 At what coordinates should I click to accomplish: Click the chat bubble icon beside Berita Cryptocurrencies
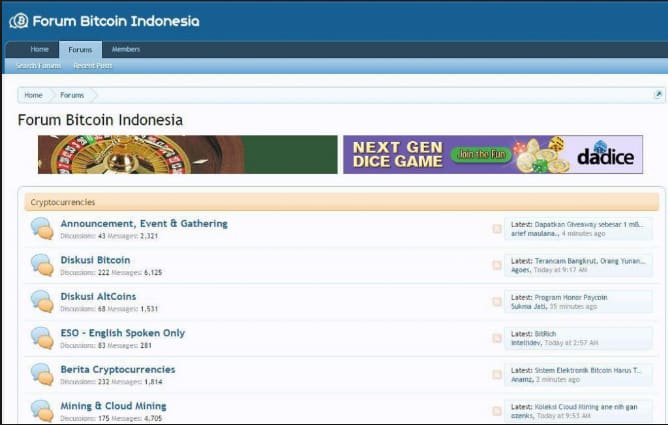click(x=42, y=374)
